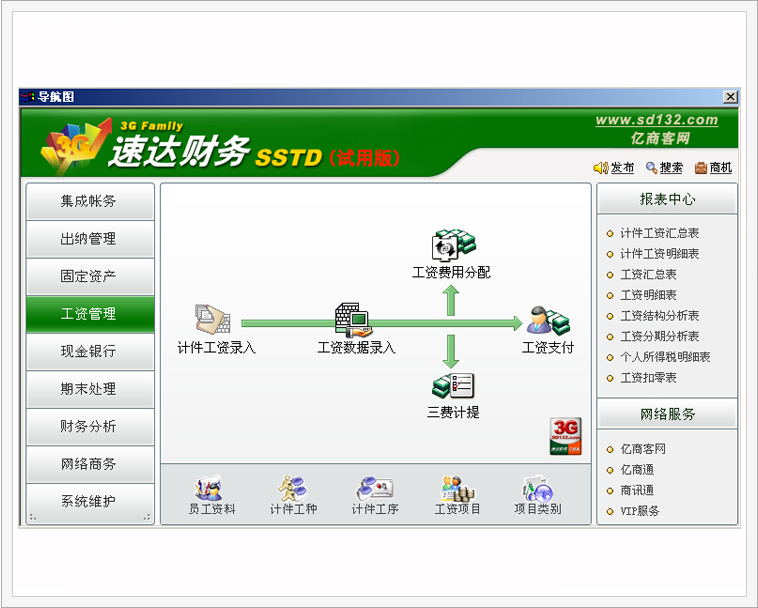Switch to 集成帐务 module
758x608 pixels.
(x=90, y=201)
